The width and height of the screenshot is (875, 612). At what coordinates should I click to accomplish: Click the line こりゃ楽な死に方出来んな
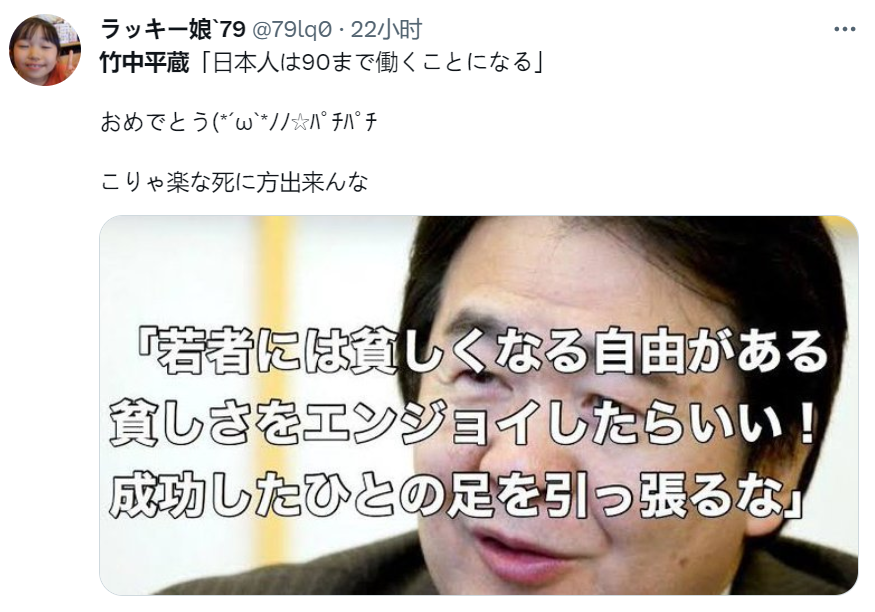coord(234,182)
